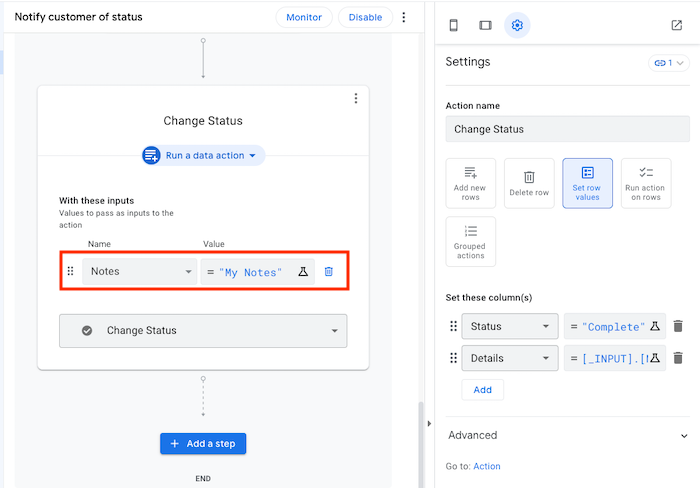The height and width of the screenshot is (488, 700).
Task: Grab drag handle of Details column row
Action: (453, 358)
